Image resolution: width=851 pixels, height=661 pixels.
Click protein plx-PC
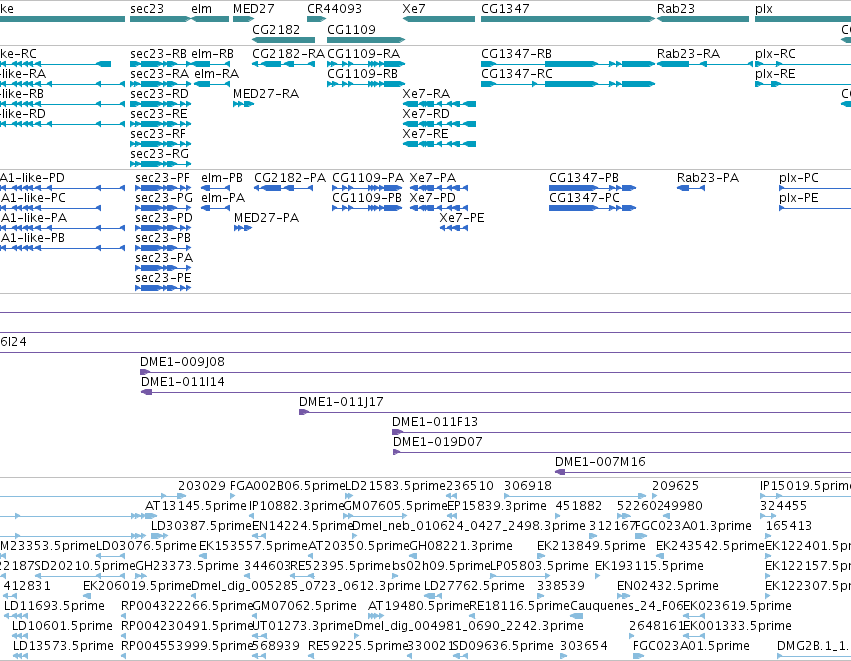(815, 188)
